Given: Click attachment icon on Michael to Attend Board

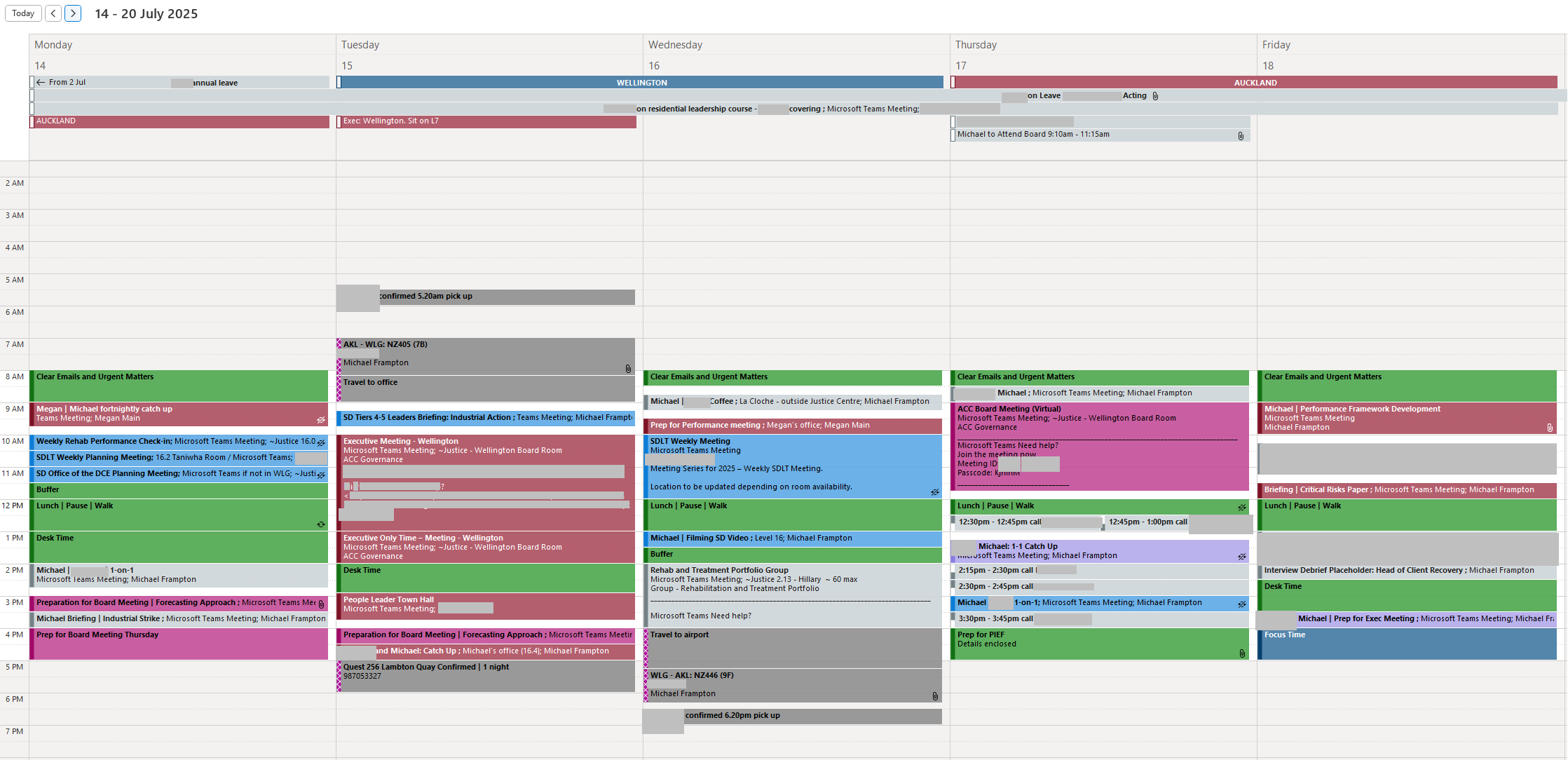Looking at the screenshot, I should coord(1241,136).
